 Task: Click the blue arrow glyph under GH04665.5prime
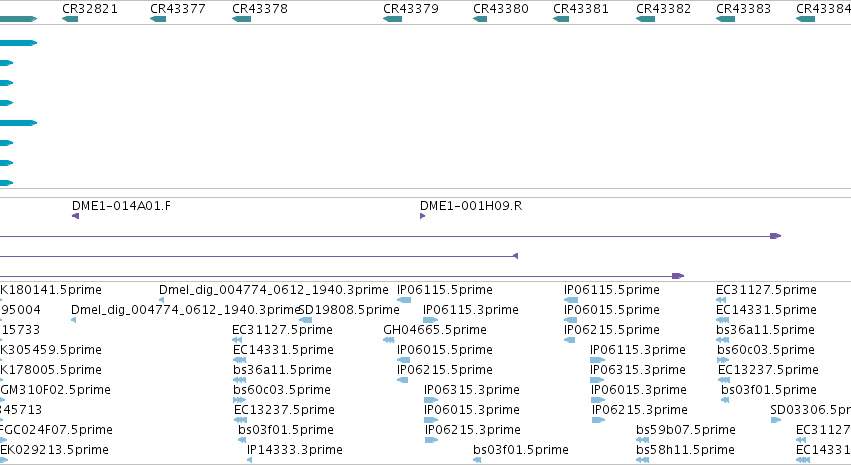click(x=389, y=340)
